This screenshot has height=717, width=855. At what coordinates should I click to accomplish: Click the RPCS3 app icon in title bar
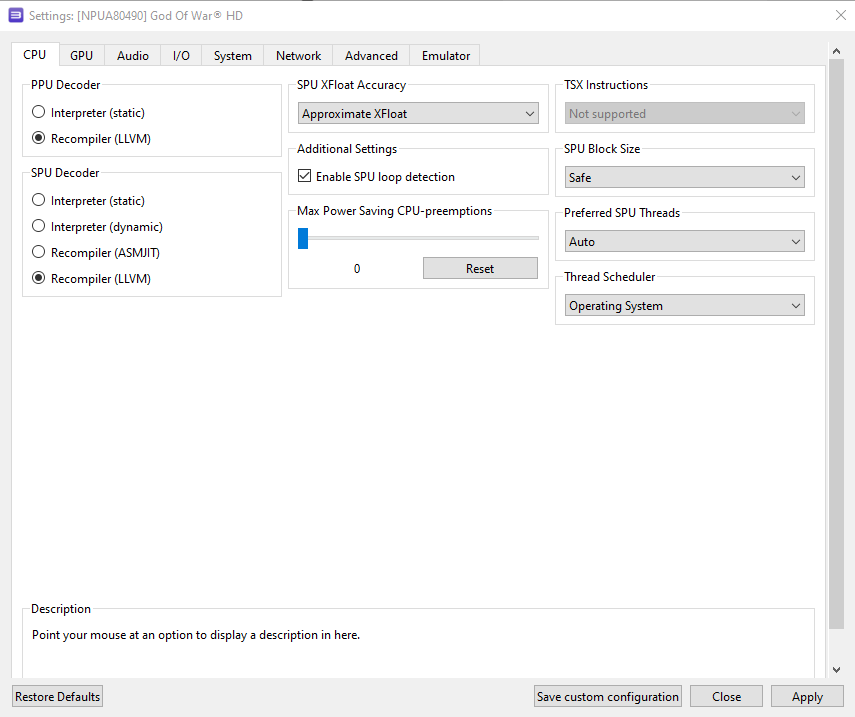click(16, 15)
